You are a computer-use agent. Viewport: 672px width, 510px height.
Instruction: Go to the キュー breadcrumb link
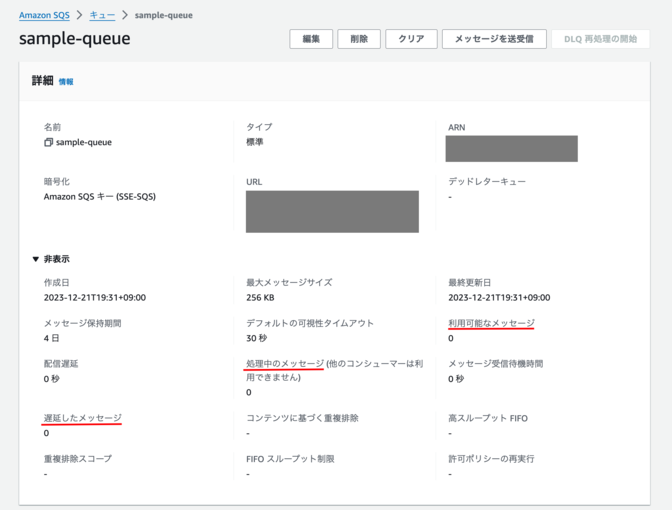point(102,15)
